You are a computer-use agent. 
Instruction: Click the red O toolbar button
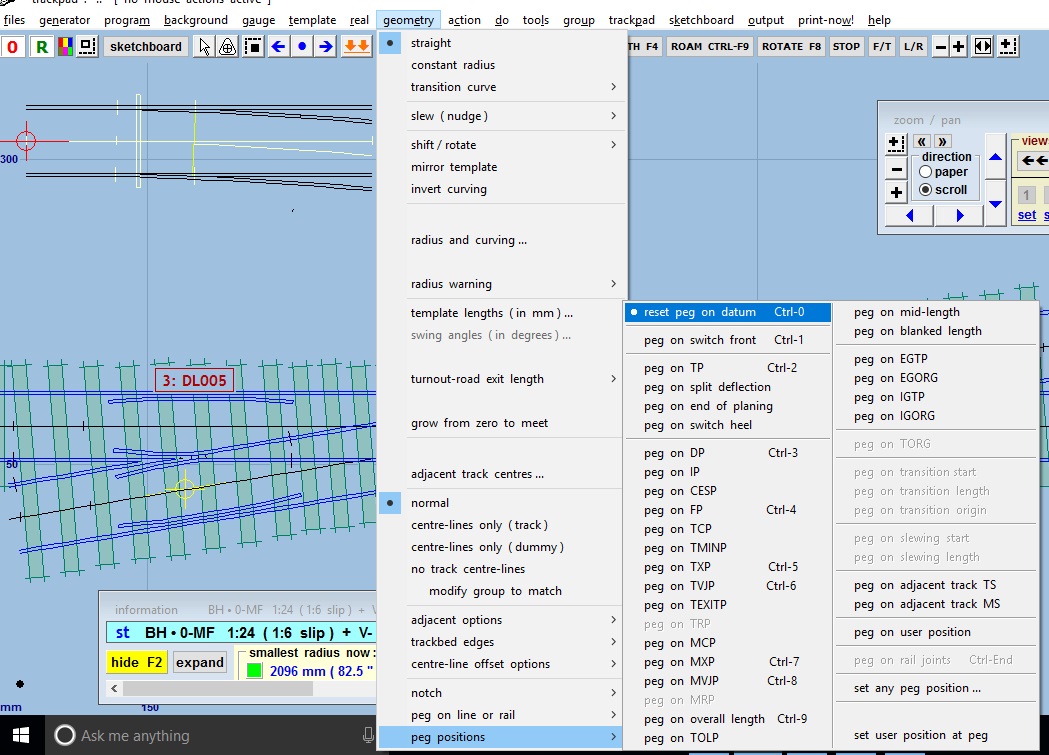point(13,46)
